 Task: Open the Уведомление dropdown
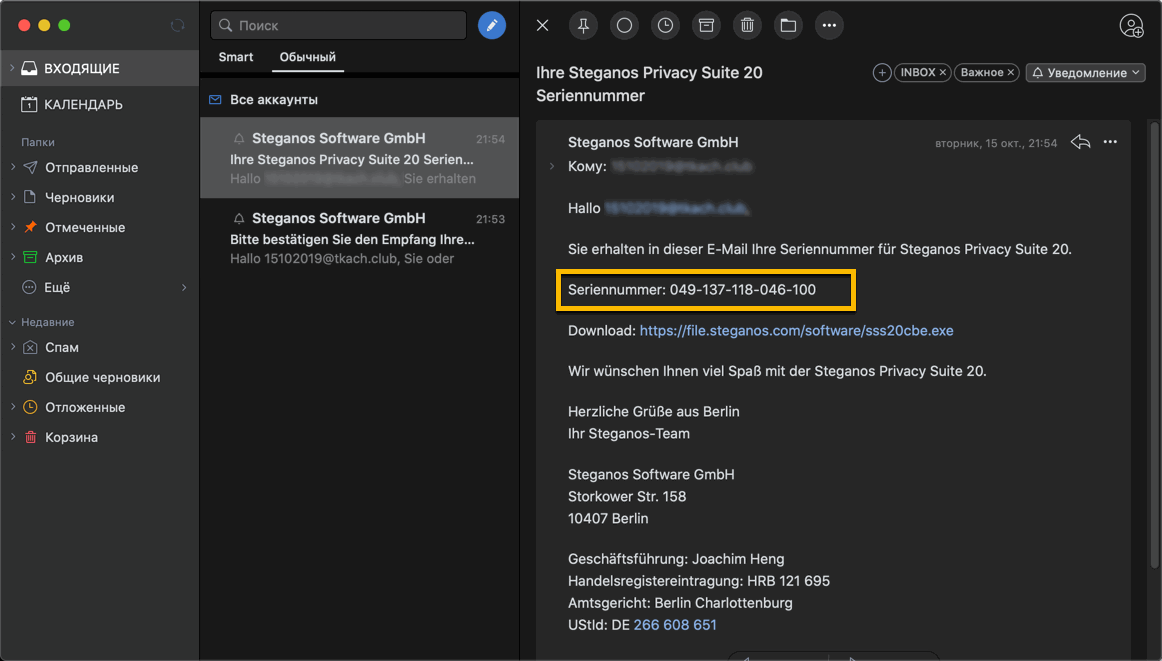[1086, 73]
